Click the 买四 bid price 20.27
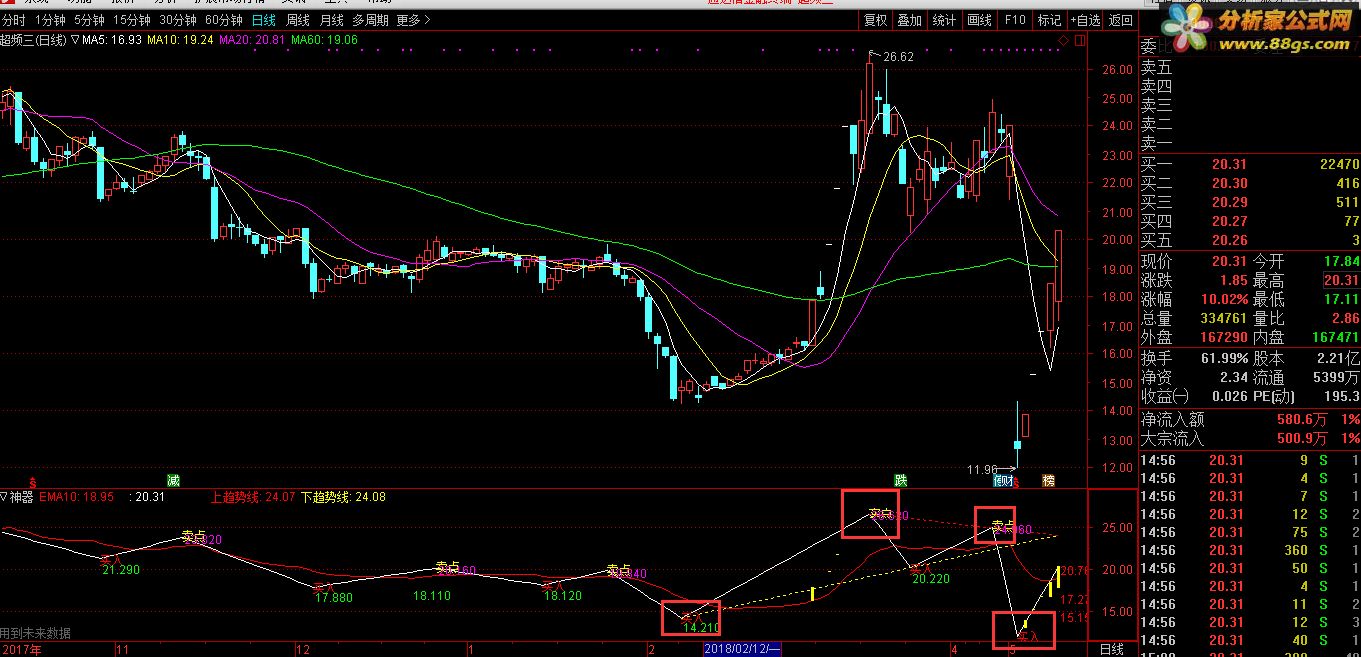Viewport: 1361px width, 657px height. coord(1228,221)
